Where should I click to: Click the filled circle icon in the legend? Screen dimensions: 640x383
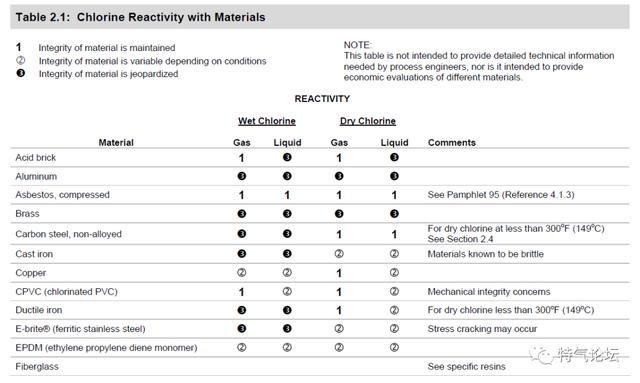click(20, 73)
